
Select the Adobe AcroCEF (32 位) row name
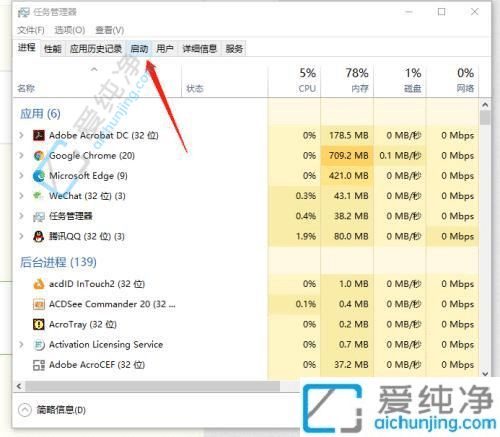(x=97, y=365)
